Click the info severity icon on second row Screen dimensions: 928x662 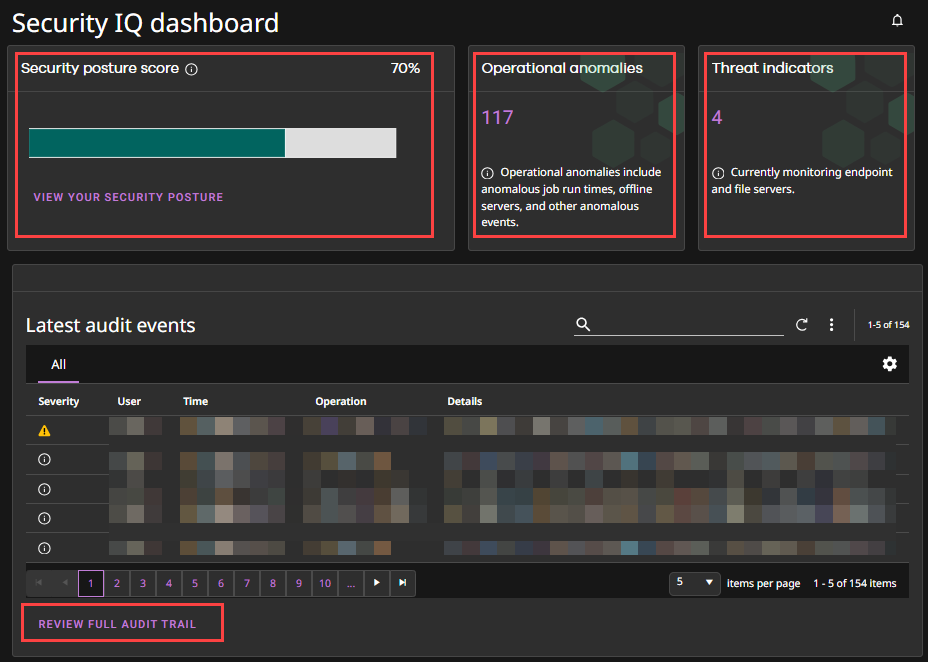point(43,459)
